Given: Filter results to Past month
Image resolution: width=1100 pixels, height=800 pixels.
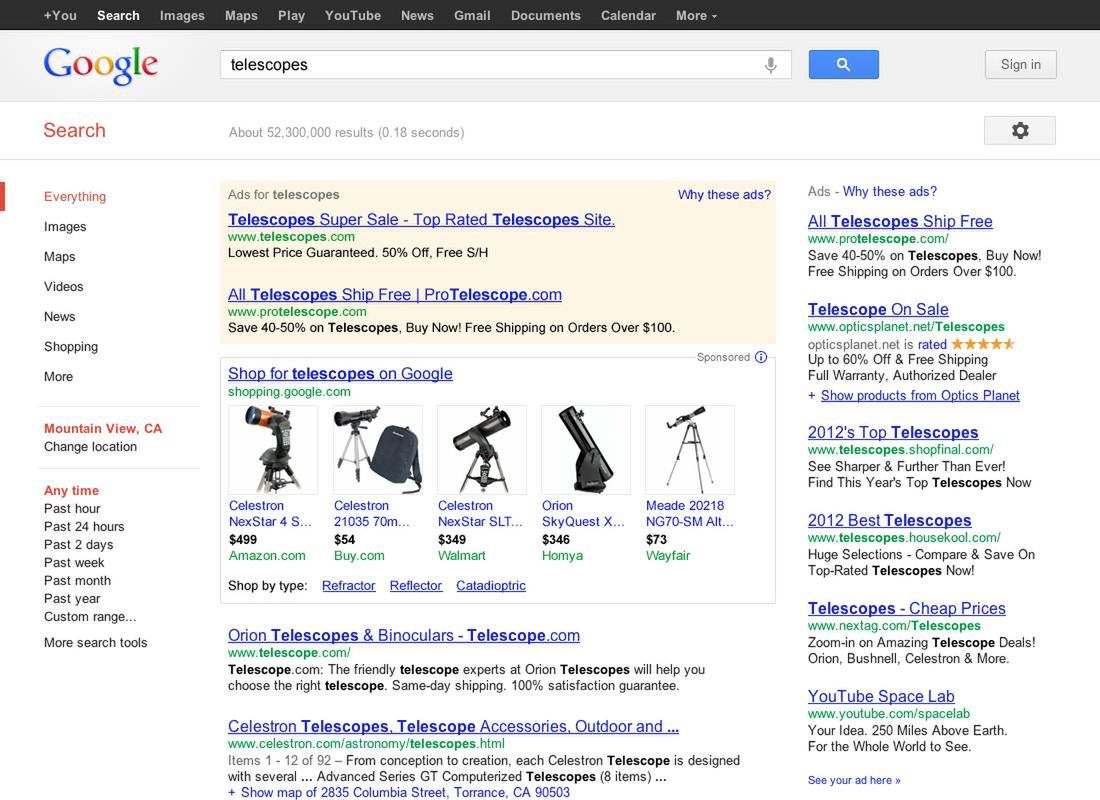Looking at the screenshot, I should [77, 580].
